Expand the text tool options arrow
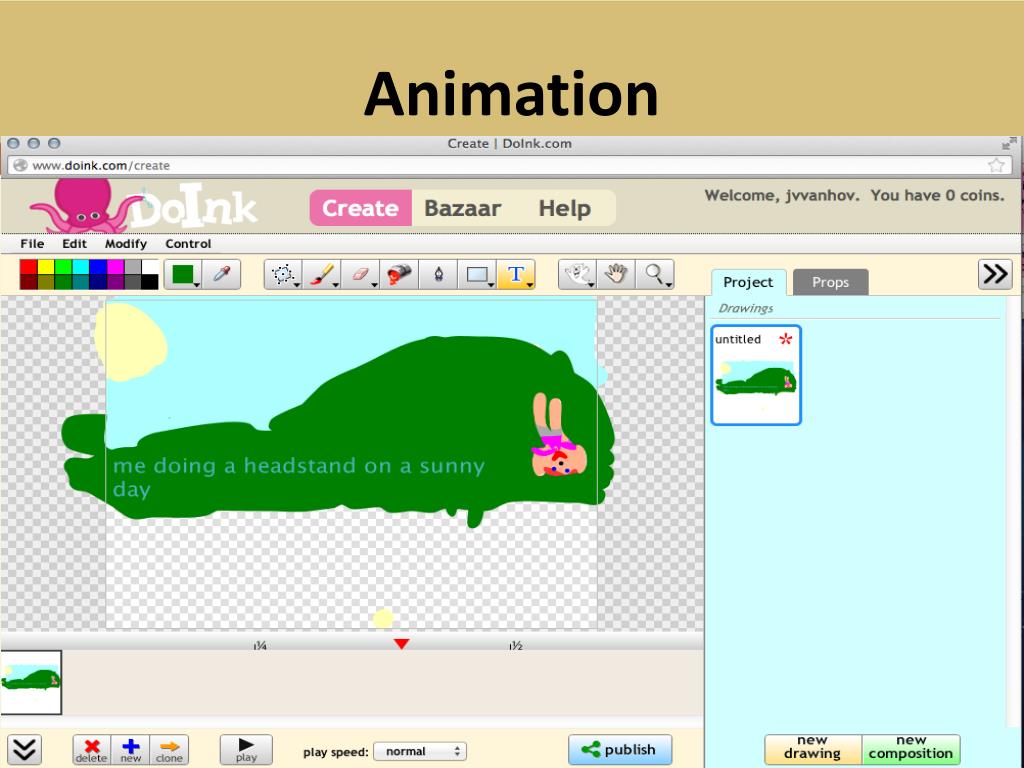 [530, 285]
